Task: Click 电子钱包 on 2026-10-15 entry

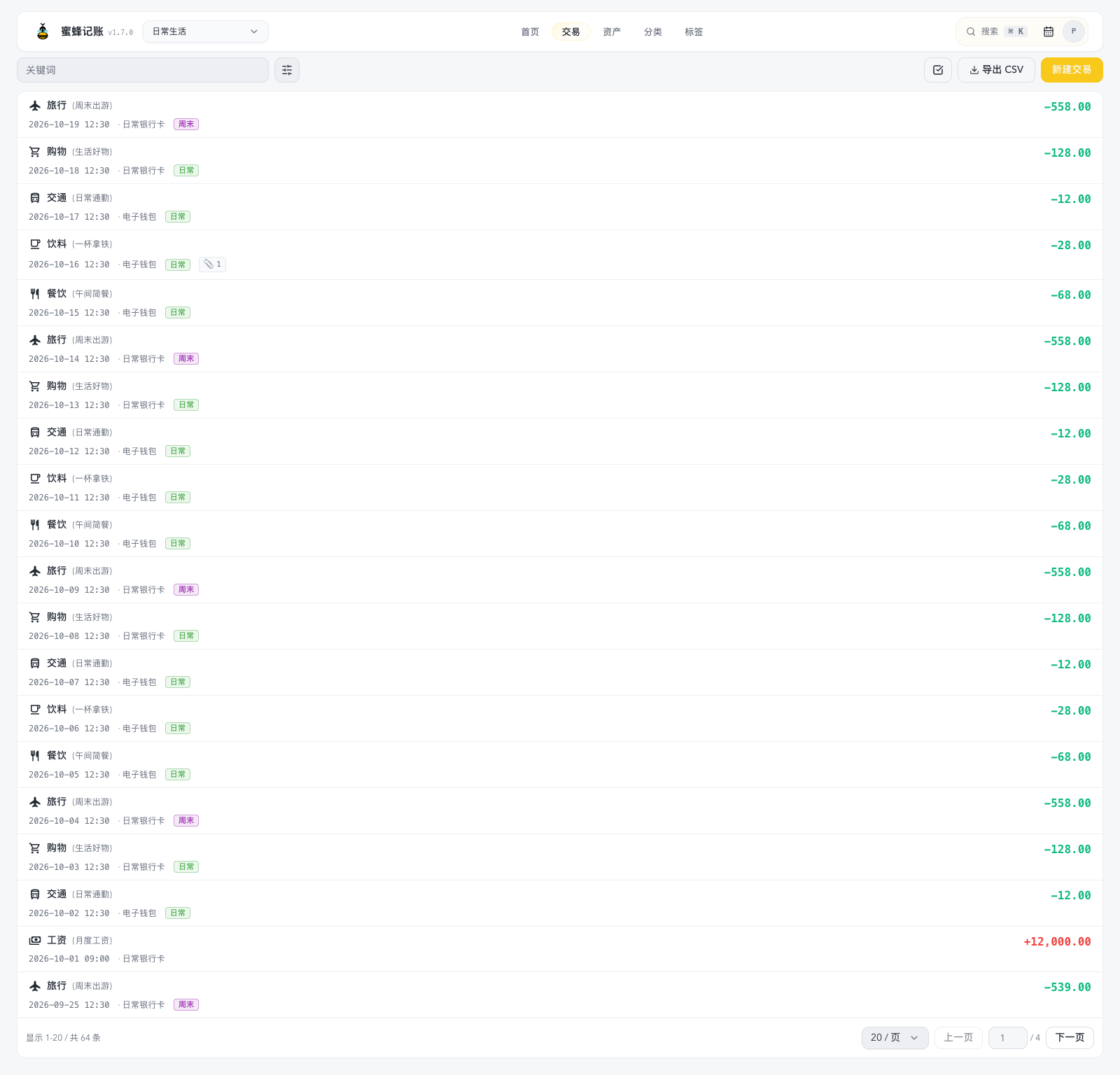Action: point(139,313)
